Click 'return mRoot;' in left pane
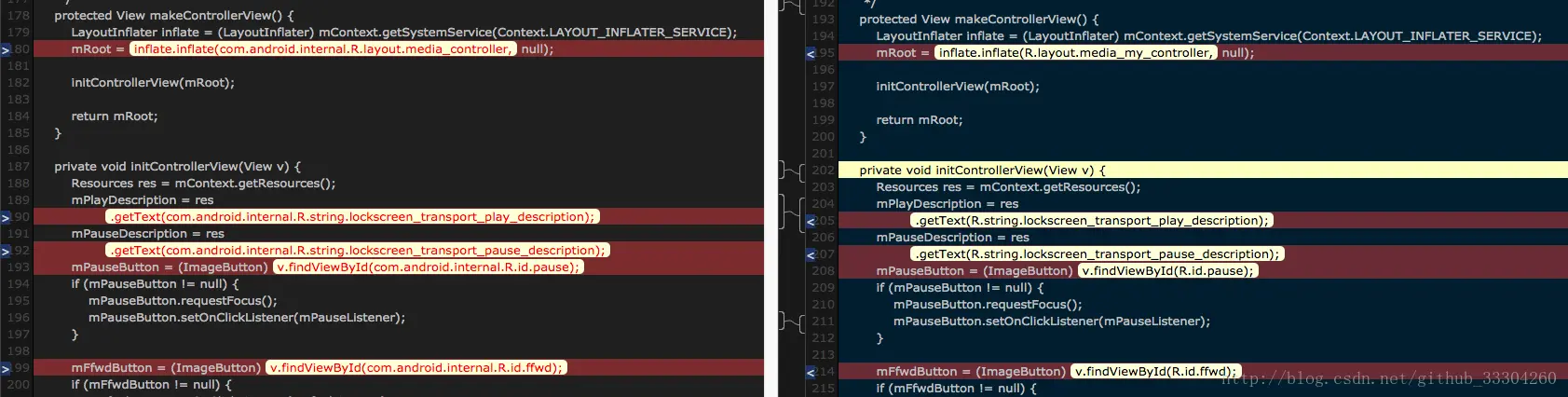The width and height of the screenshot is (1568, 397). [115, 116]
